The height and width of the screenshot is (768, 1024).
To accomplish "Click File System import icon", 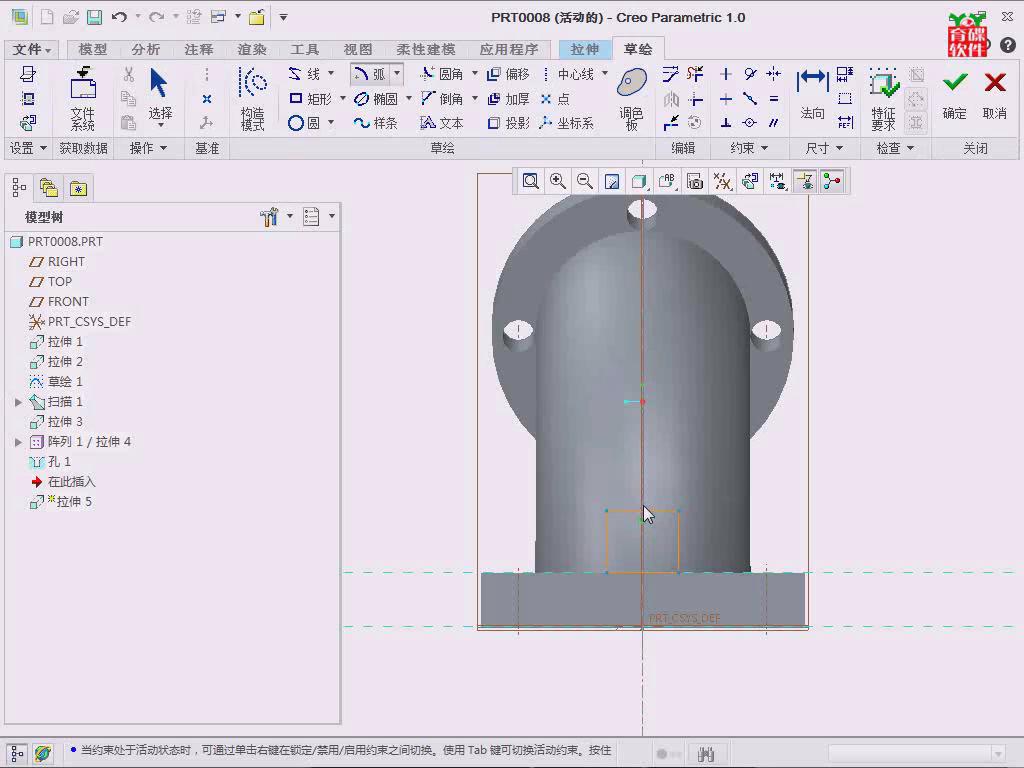I will click(83, 99).
